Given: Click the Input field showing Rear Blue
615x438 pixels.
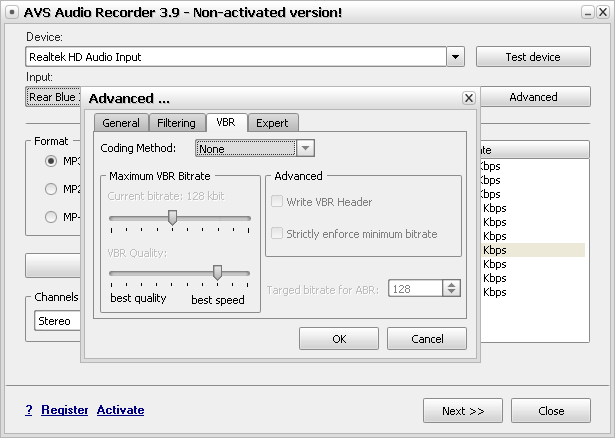Looking at the screenshot, I should 53,97.
